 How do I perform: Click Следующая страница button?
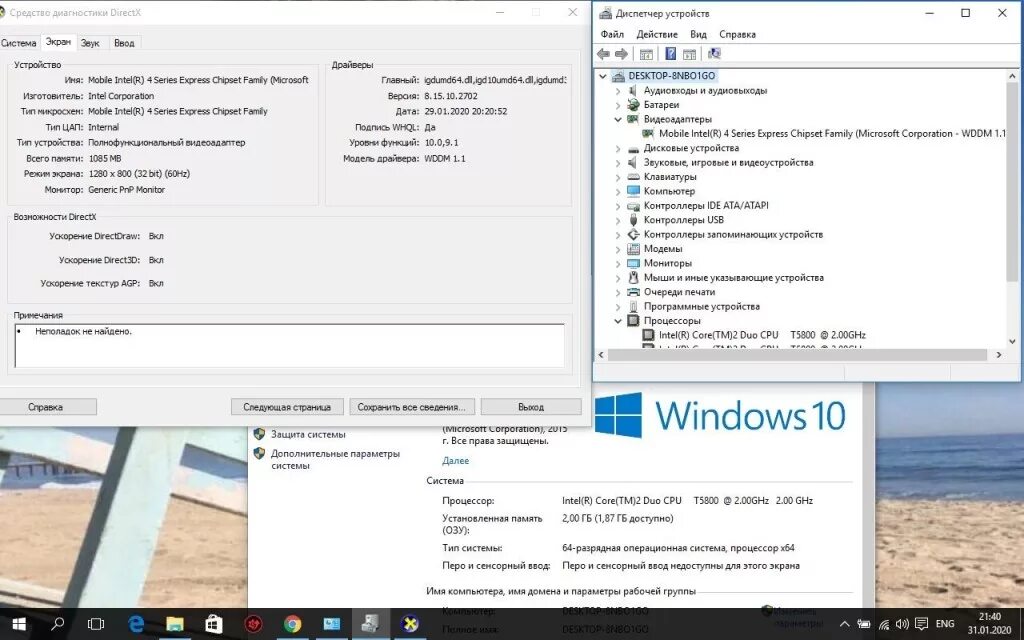(287, 407)
